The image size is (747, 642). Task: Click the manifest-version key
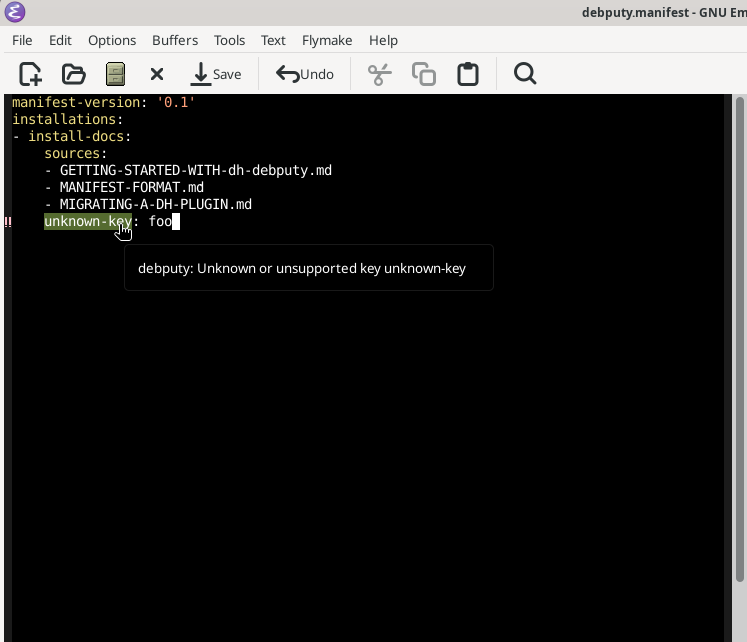coord(76,102)
